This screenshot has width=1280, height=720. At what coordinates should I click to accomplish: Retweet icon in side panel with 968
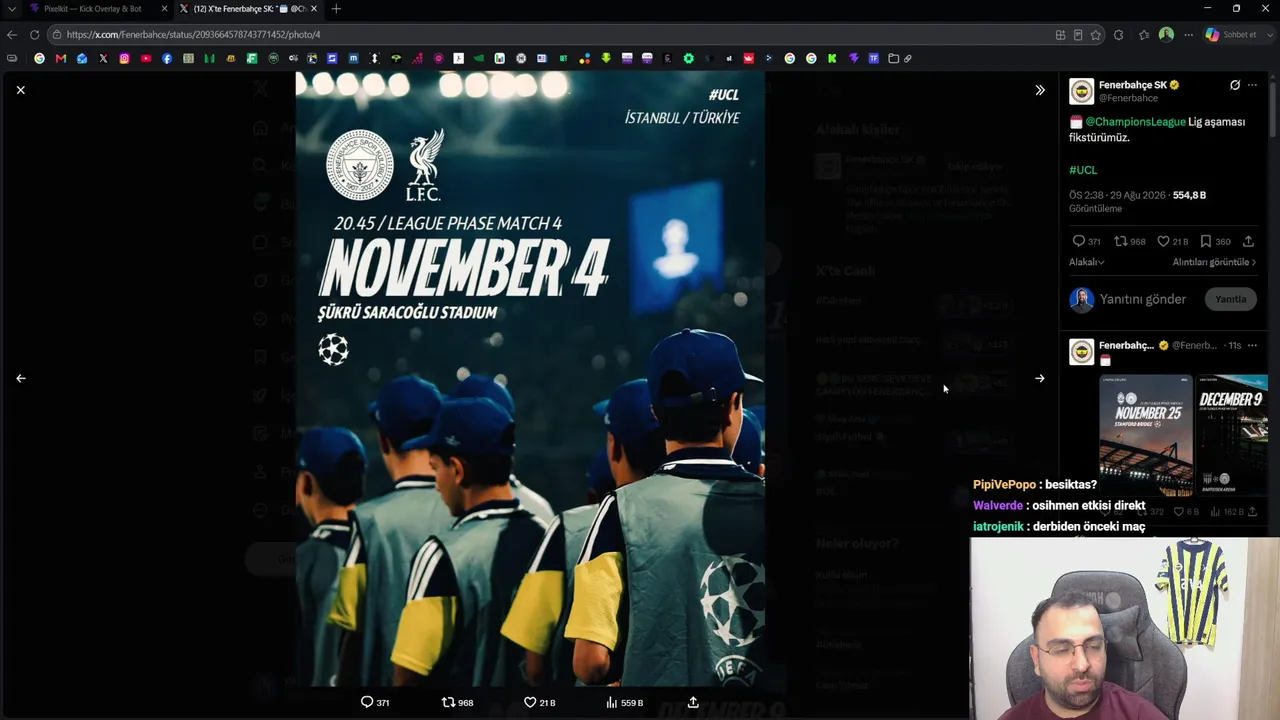coord(1121,241)
